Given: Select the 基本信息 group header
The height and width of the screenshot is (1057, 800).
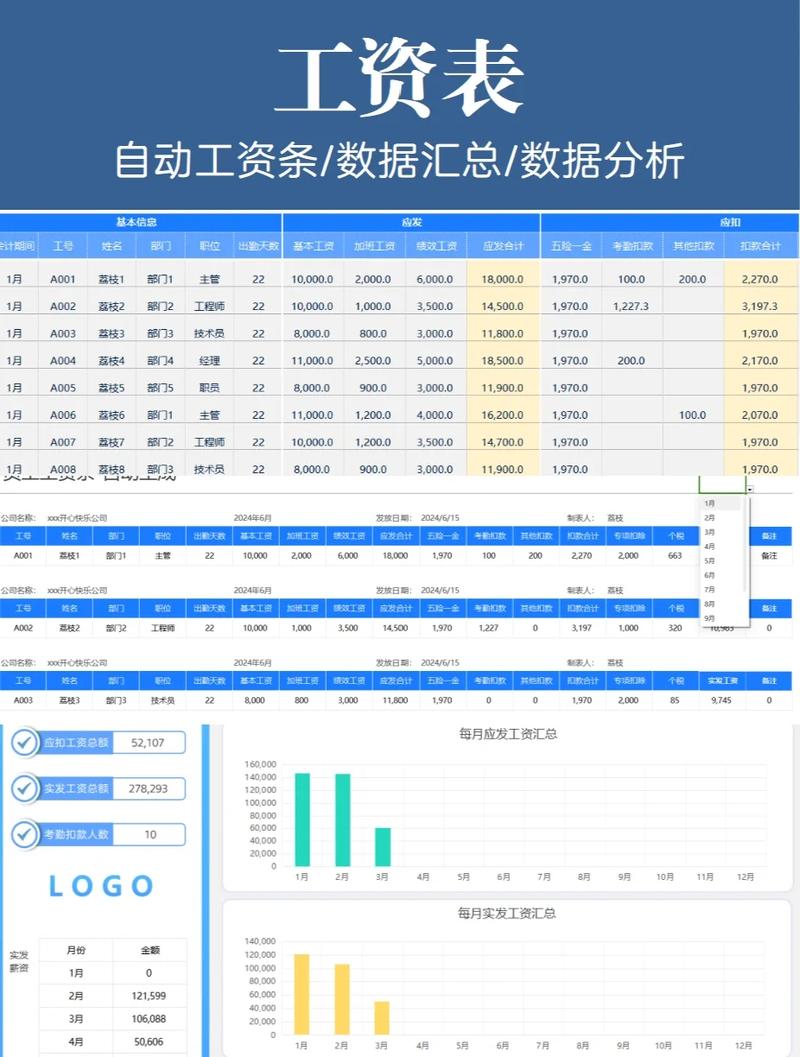Looking at the screenshot, I should point(140,222).
